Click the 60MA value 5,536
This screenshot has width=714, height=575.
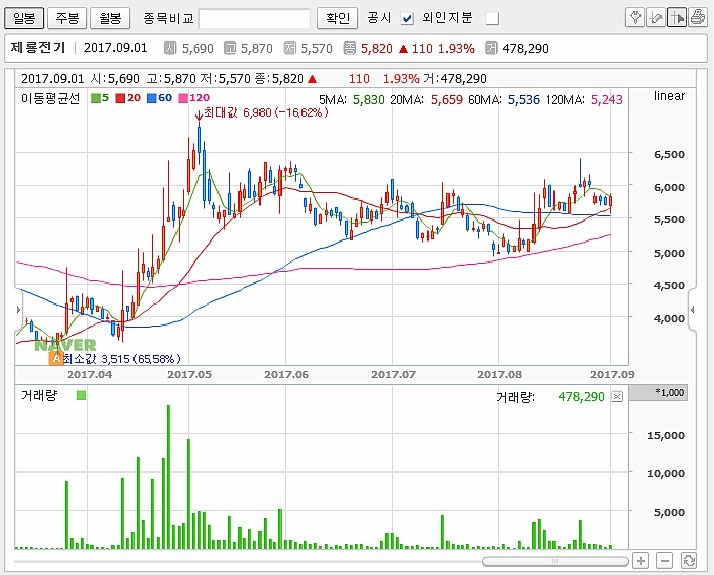tap(524, 99)
